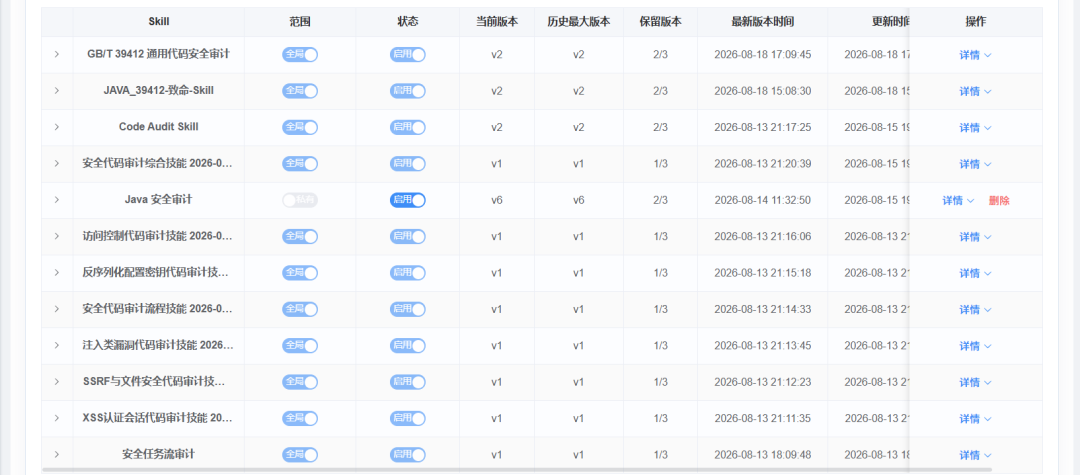The height and width of the screenshot is (475, 1080).
Task: Open 详情 dropdown for 访问控制代码审计技能
Action: point(975,237)
